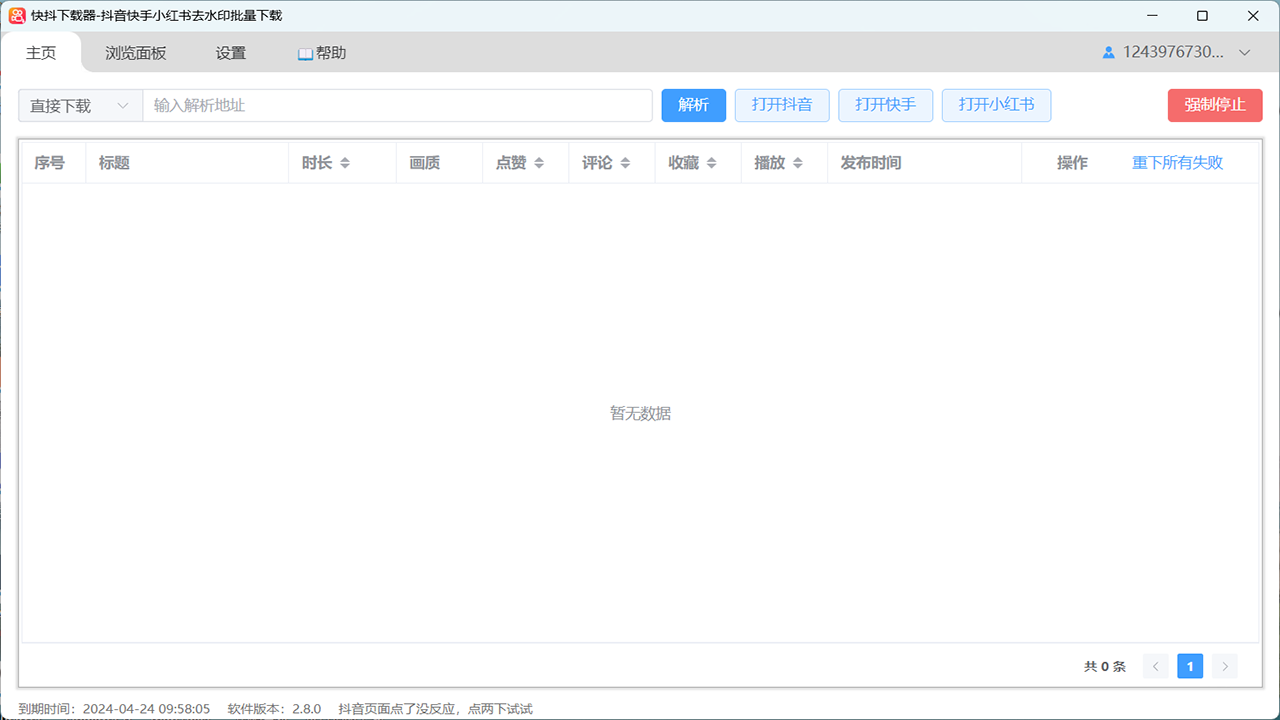Click the 重下所有失败 retry link
1280x720 pixels.
pos(1178,162)
